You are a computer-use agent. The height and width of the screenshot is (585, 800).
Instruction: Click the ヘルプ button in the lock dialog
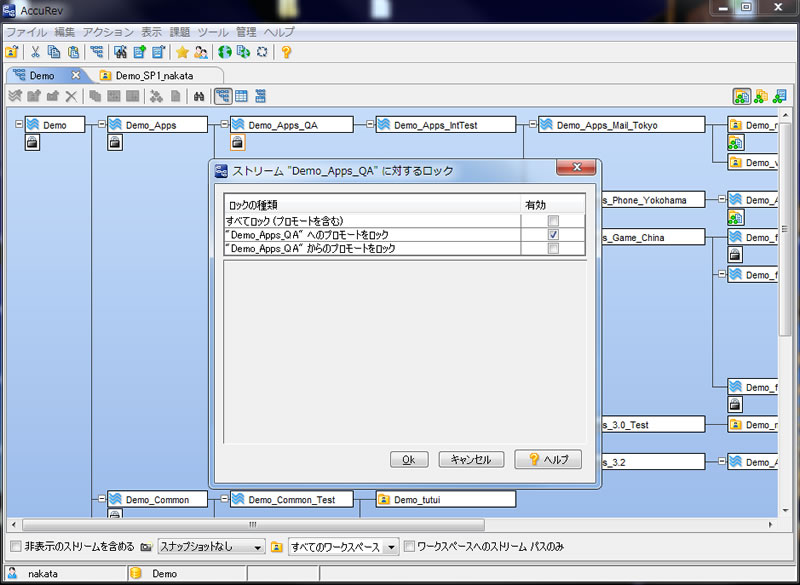(548, 459)
